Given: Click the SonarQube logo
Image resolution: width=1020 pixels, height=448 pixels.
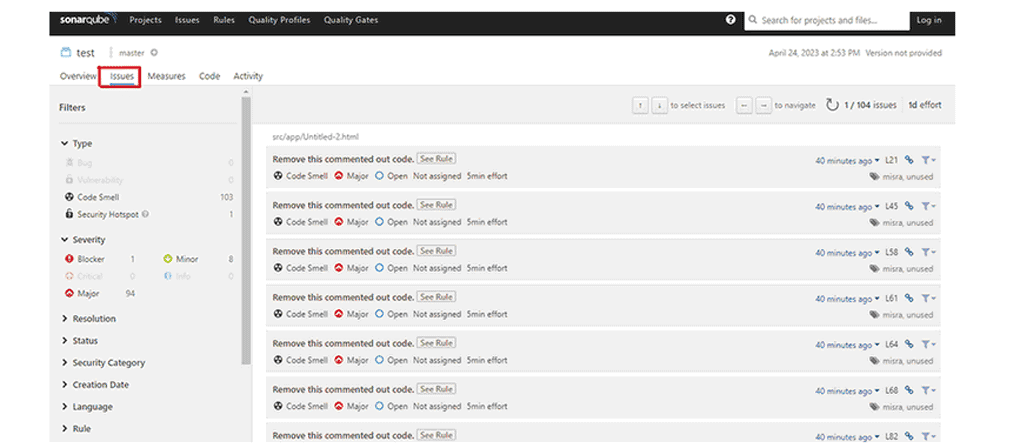Looking at the screenshot, I should (87, 20).
